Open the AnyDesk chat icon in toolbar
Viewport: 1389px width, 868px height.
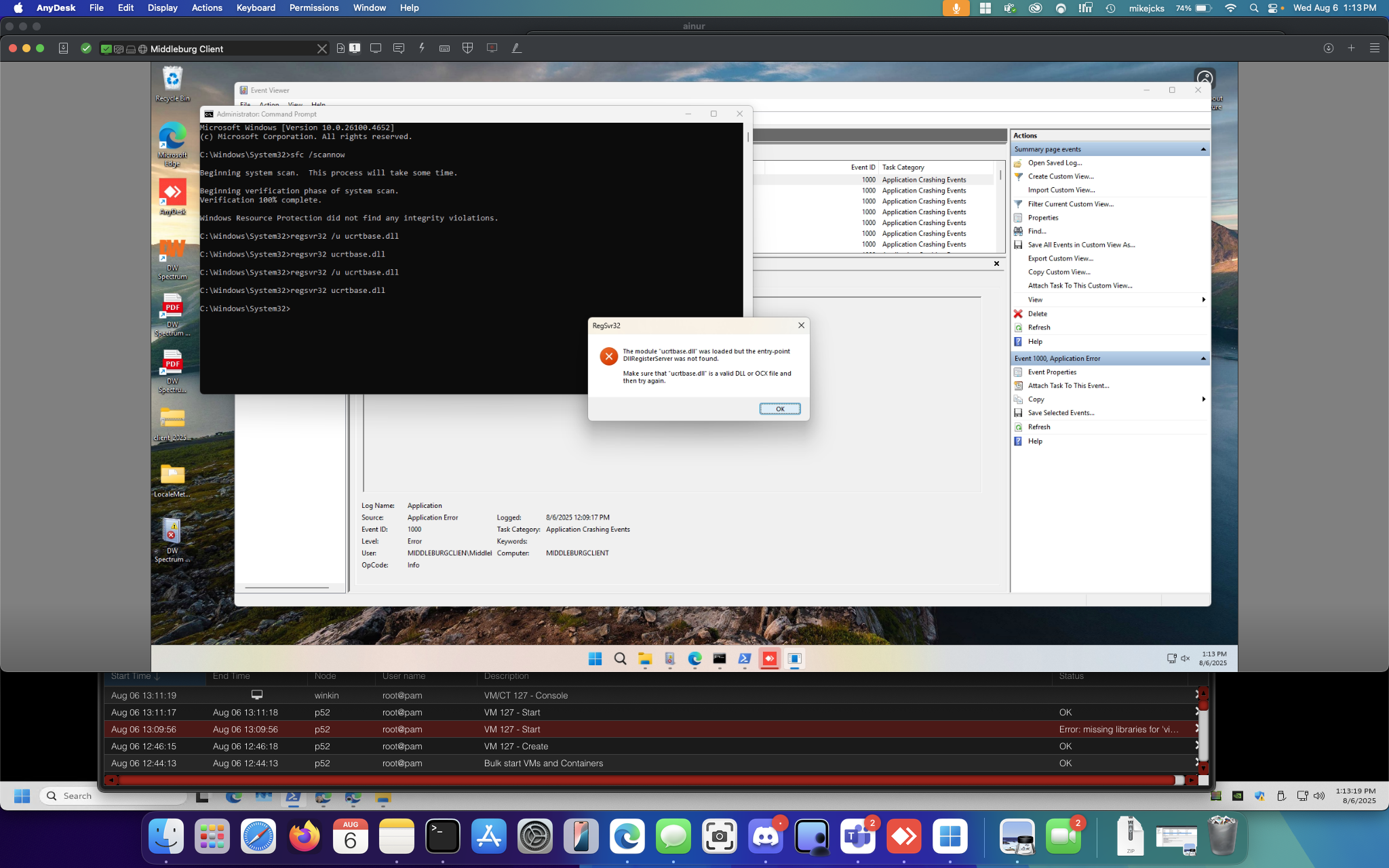point(399,48)
